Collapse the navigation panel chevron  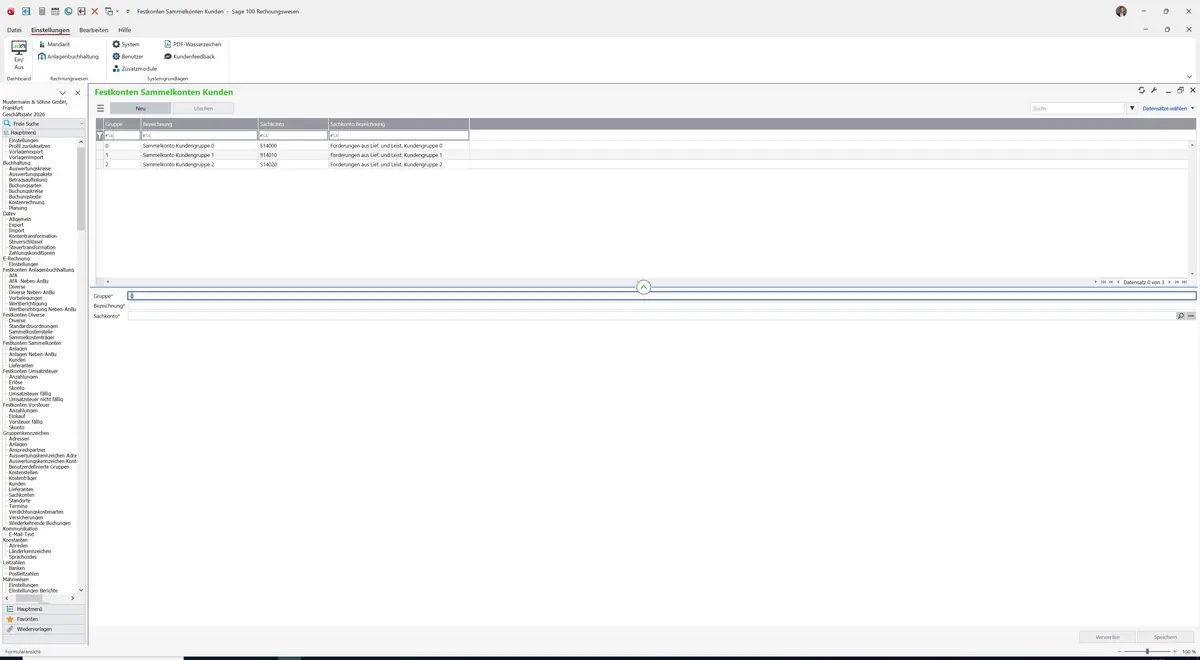click(x=62, y=93)
